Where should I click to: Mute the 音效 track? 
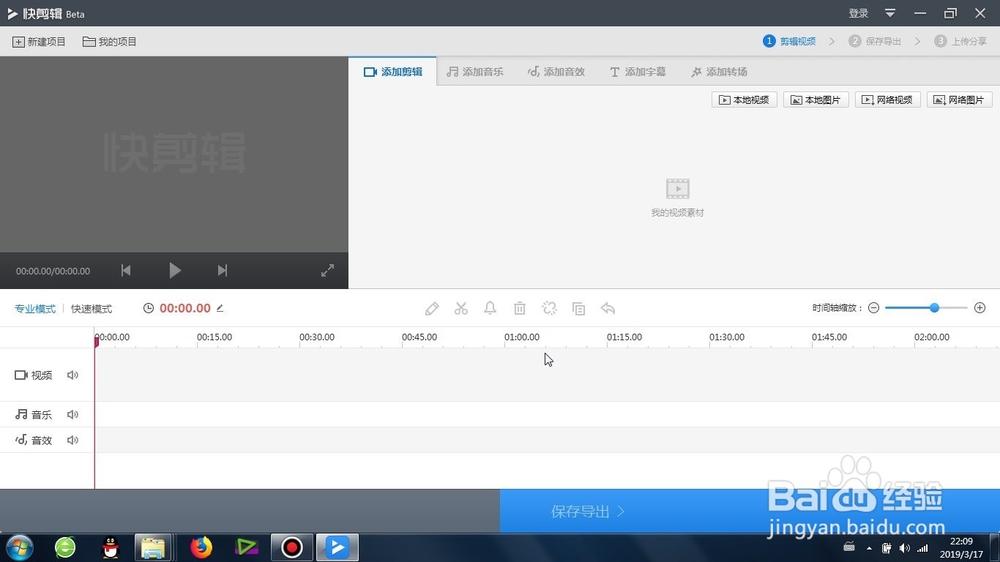coord(73,440)
